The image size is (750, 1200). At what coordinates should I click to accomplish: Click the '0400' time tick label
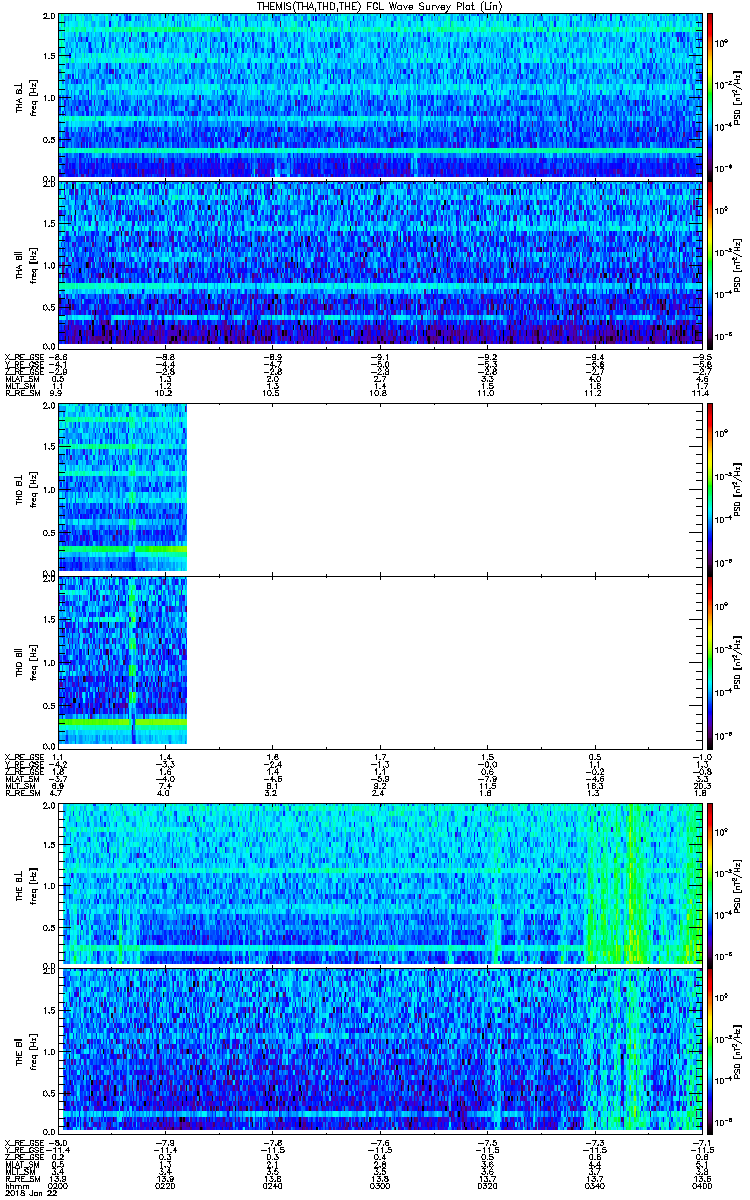click(x=701, y=1184)
